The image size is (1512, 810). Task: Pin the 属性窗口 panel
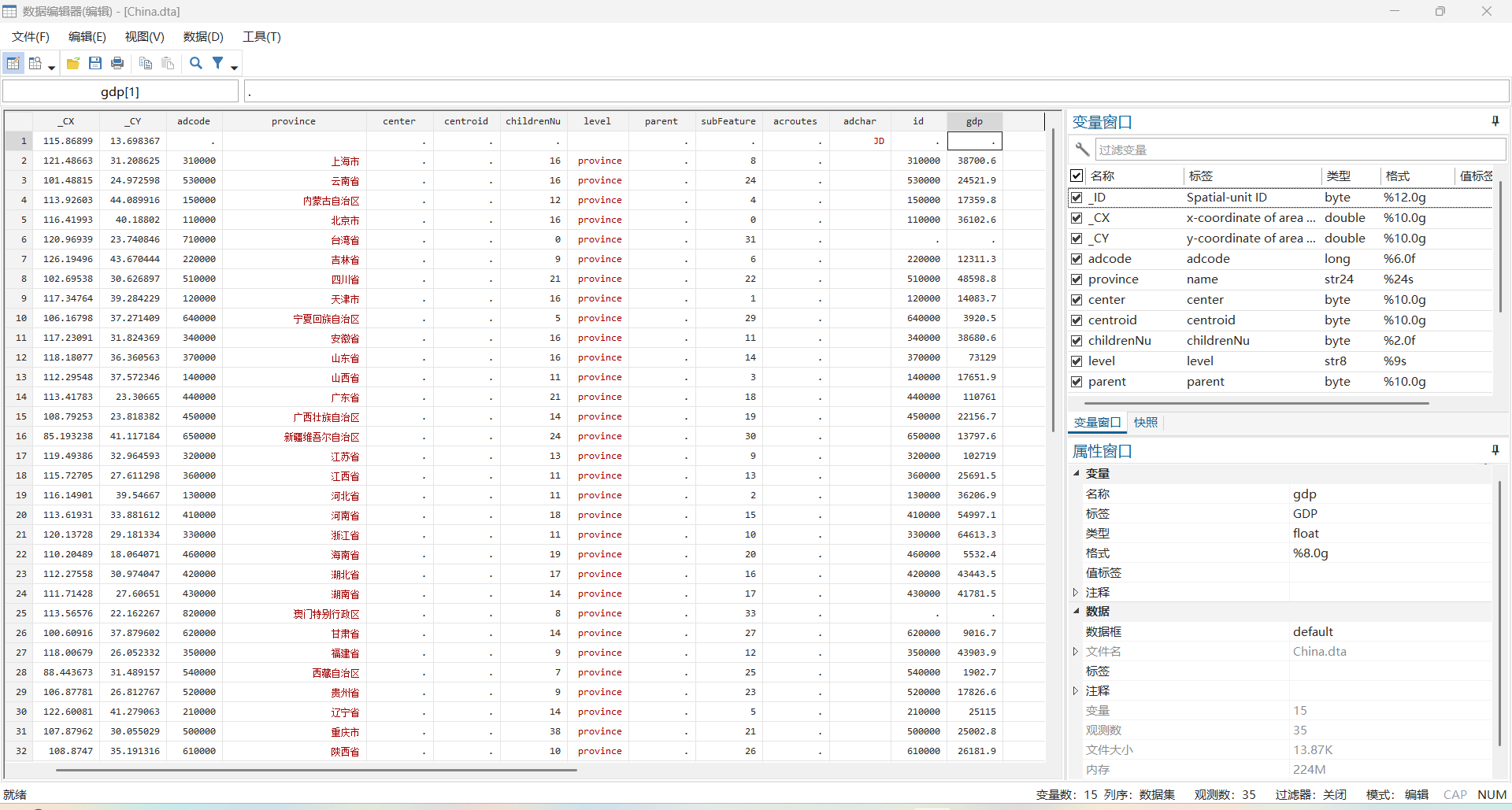coord(1495,450)
